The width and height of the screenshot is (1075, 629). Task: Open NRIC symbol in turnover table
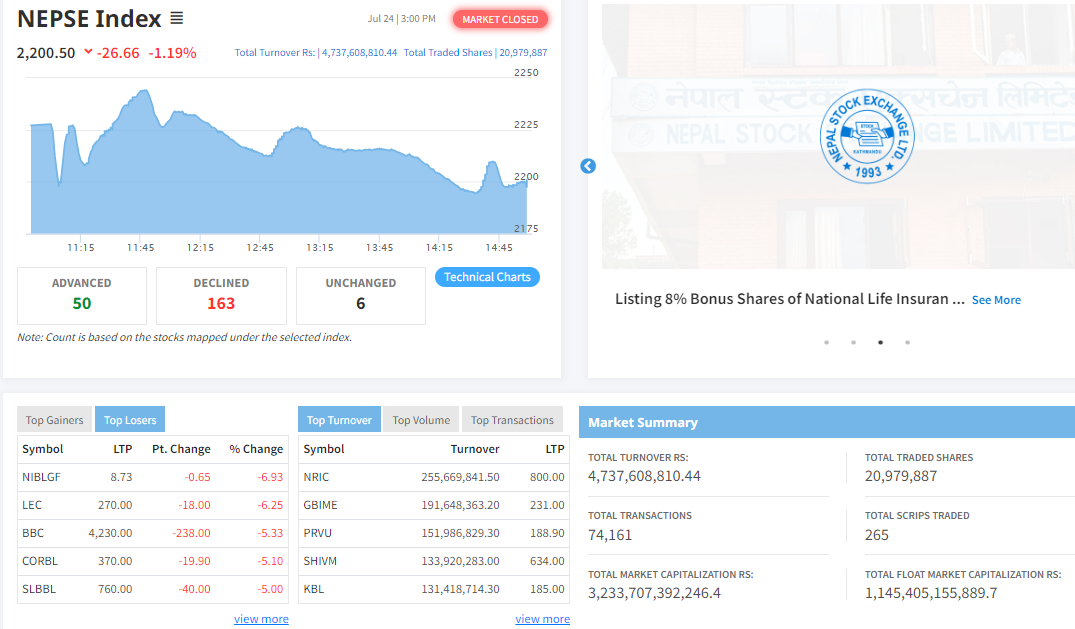tap(316, 477)
